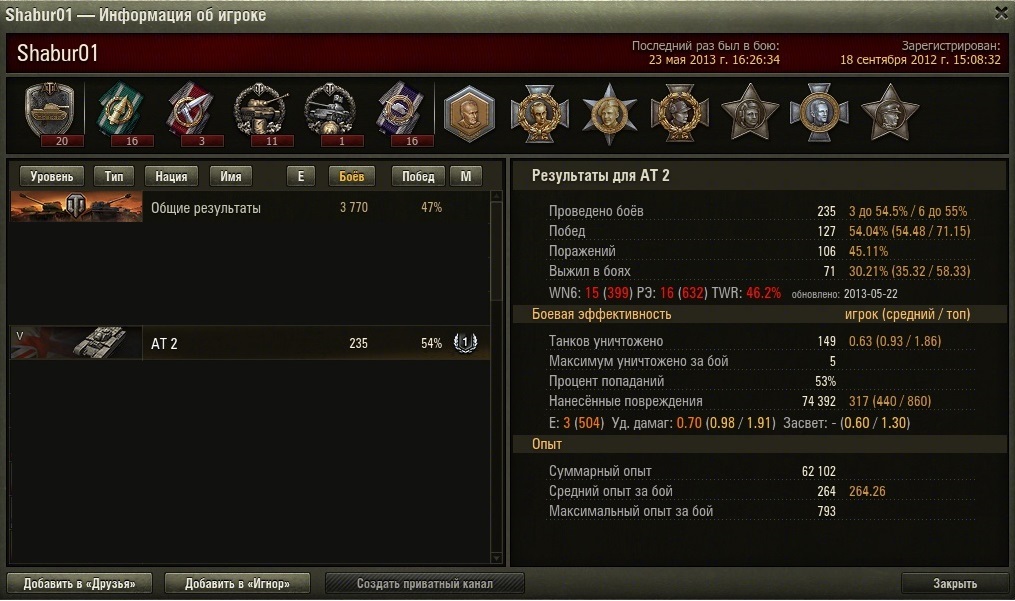
Task: Click the red ribbon medal showing 3
Action: pos(192,113)
